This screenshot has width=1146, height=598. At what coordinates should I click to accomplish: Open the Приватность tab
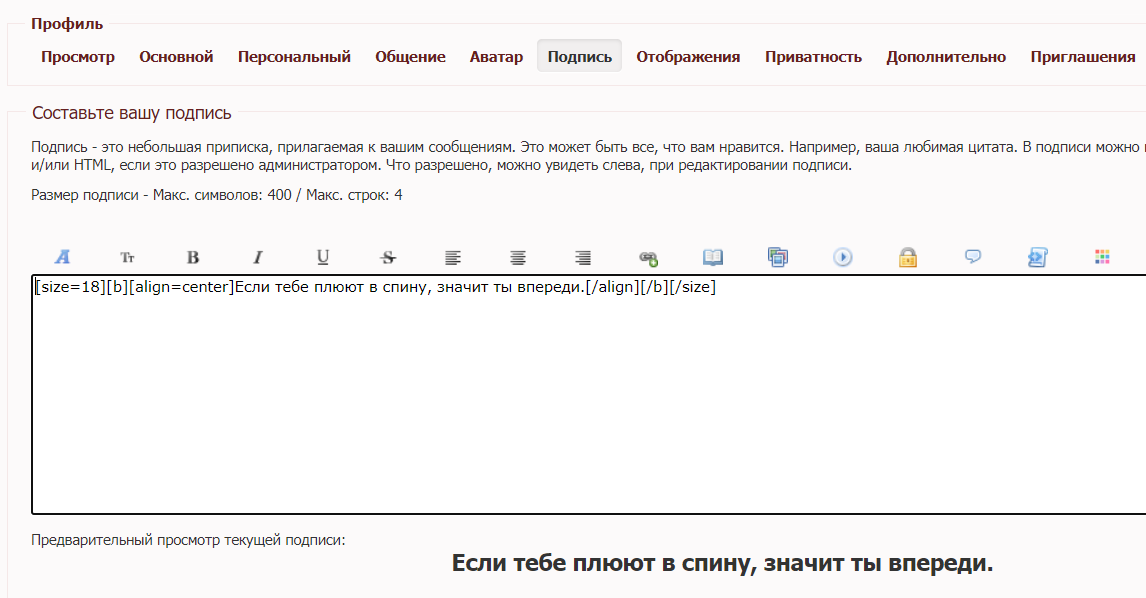813,56
